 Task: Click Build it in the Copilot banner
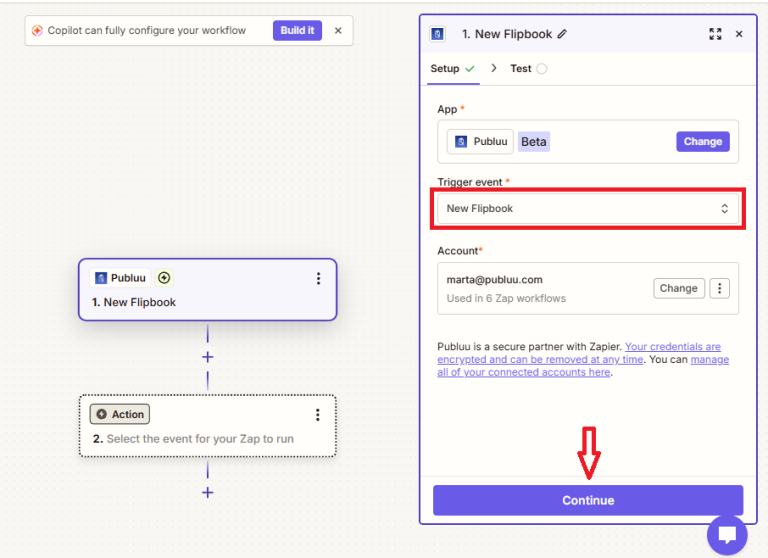click(297, 30)
